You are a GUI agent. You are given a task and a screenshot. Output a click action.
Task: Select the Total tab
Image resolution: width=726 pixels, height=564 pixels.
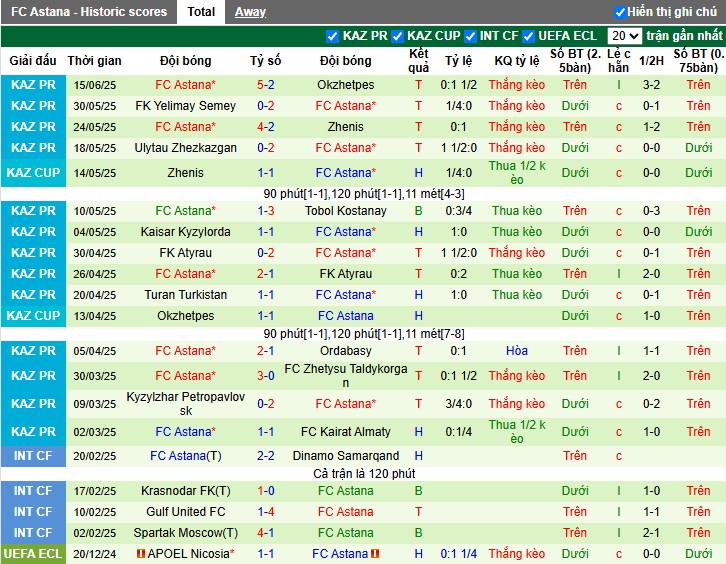coord(201,12)
